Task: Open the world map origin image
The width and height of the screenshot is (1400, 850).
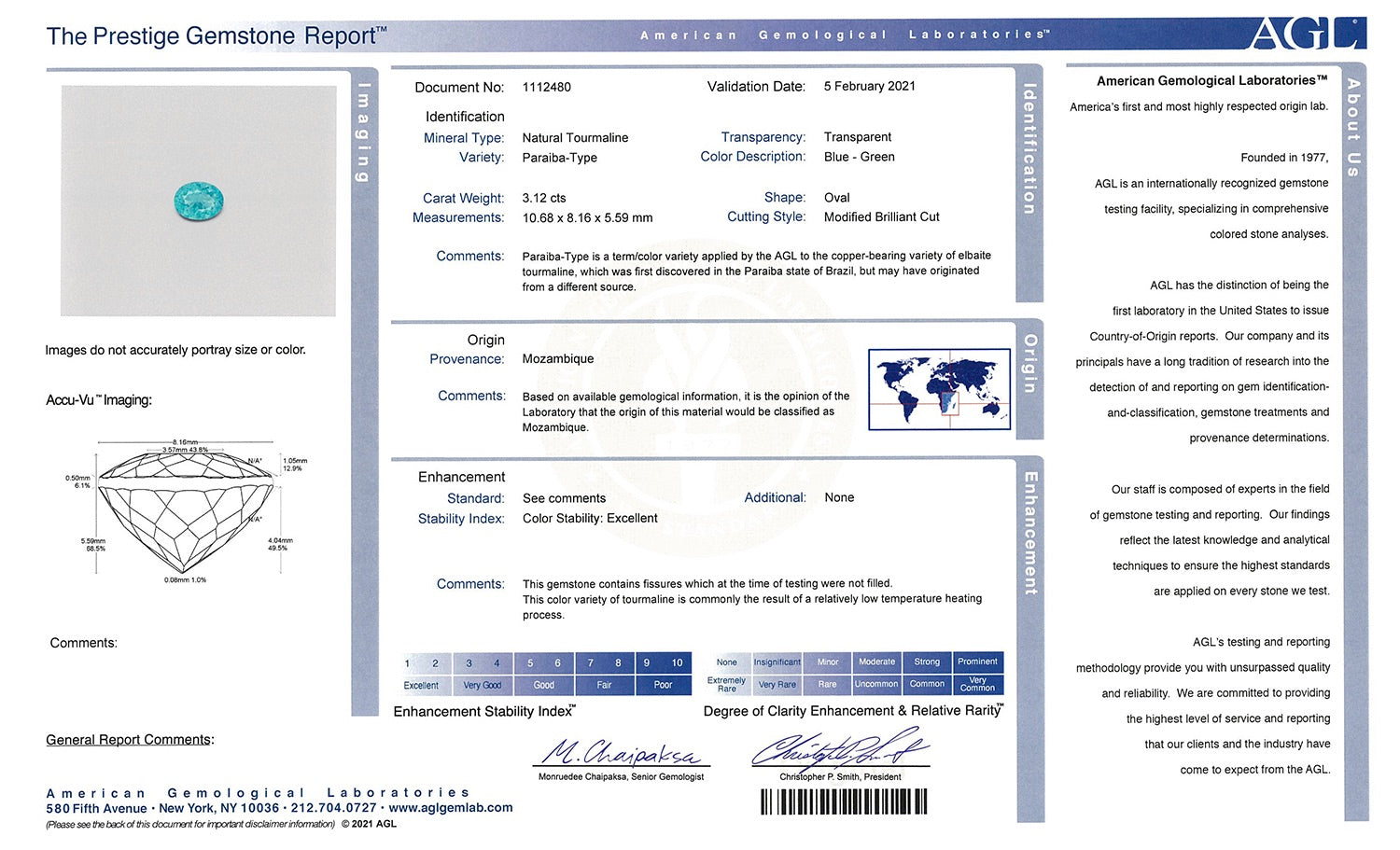Action: 939,389
